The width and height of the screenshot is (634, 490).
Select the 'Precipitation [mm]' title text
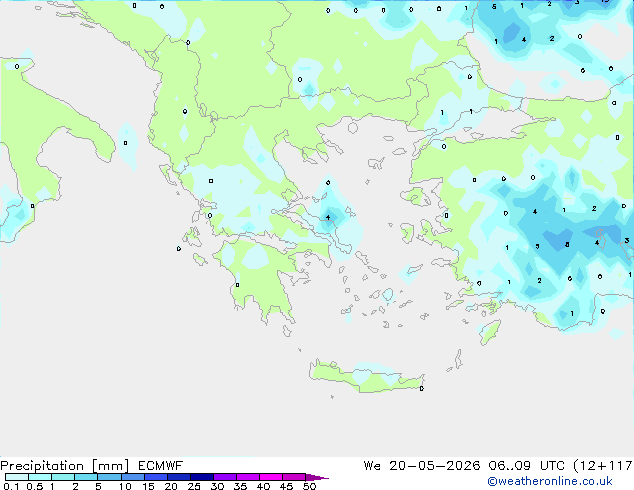(x=65, y=466)
